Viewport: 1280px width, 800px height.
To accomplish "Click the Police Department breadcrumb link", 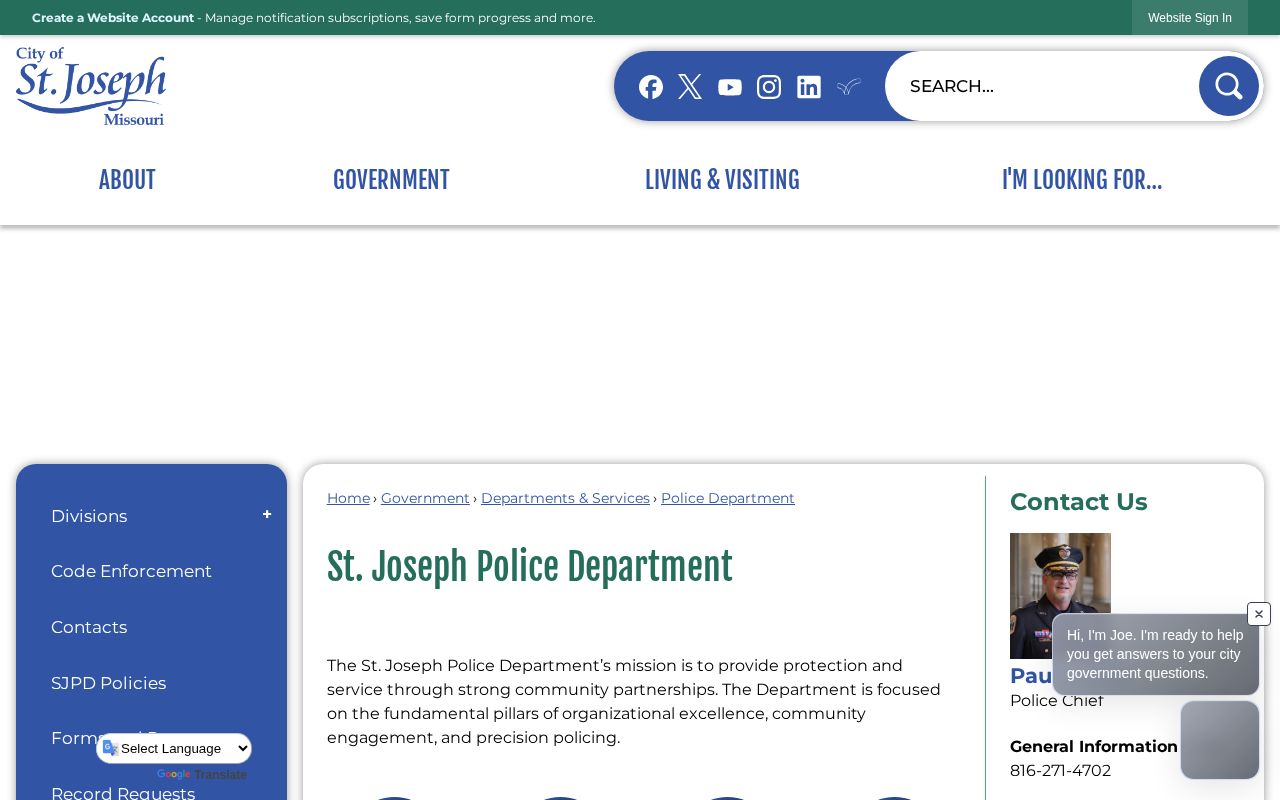I will [x=728, y=498].
